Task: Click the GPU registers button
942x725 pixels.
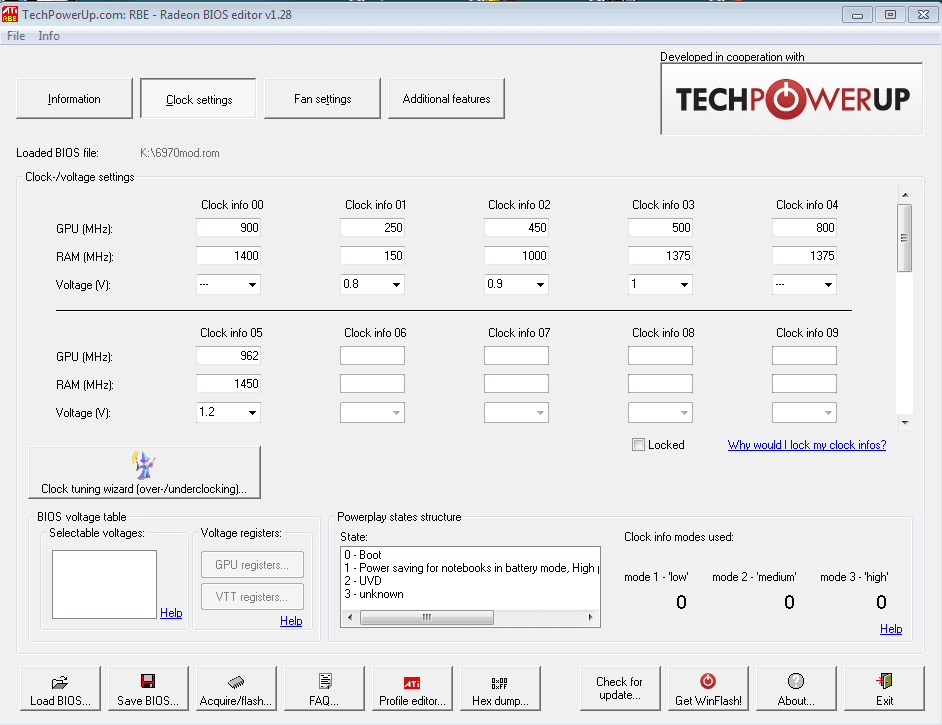Action: [252, 565]
